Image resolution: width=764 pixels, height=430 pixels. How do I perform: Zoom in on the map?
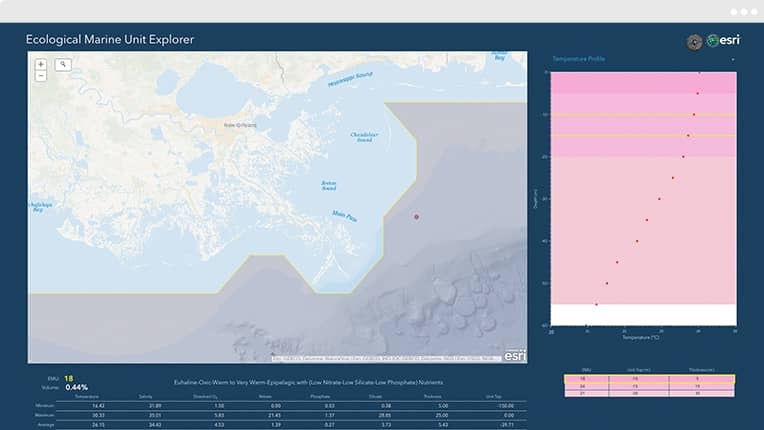tap(40, 64)
